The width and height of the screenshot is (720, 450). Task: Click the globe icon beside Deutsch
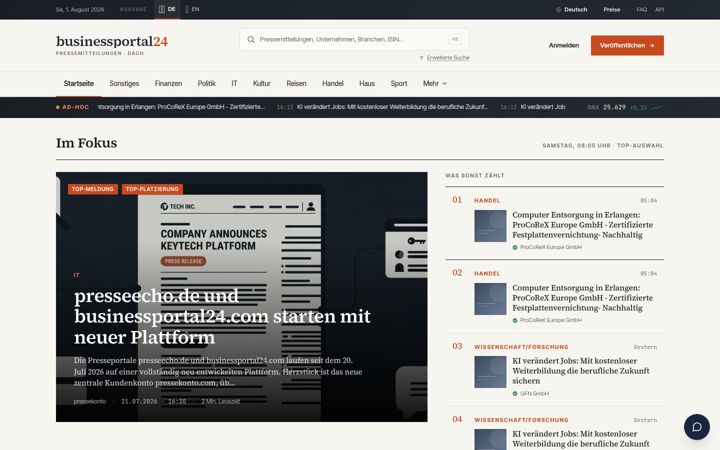[x=558, y=10]
